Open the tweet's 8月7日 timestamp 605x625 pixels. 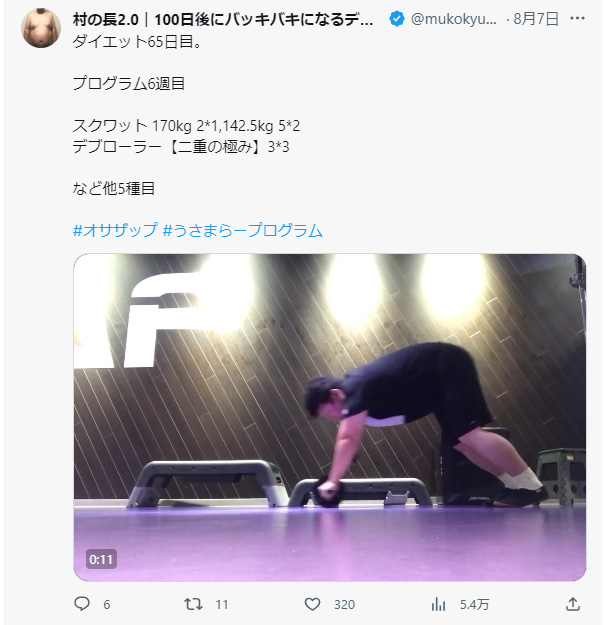click(x=535, y=19)
